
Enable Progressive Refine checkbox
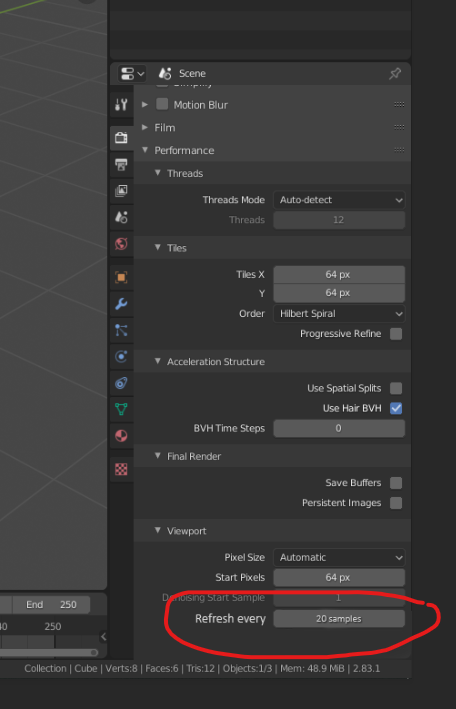(x=396, y=334)
